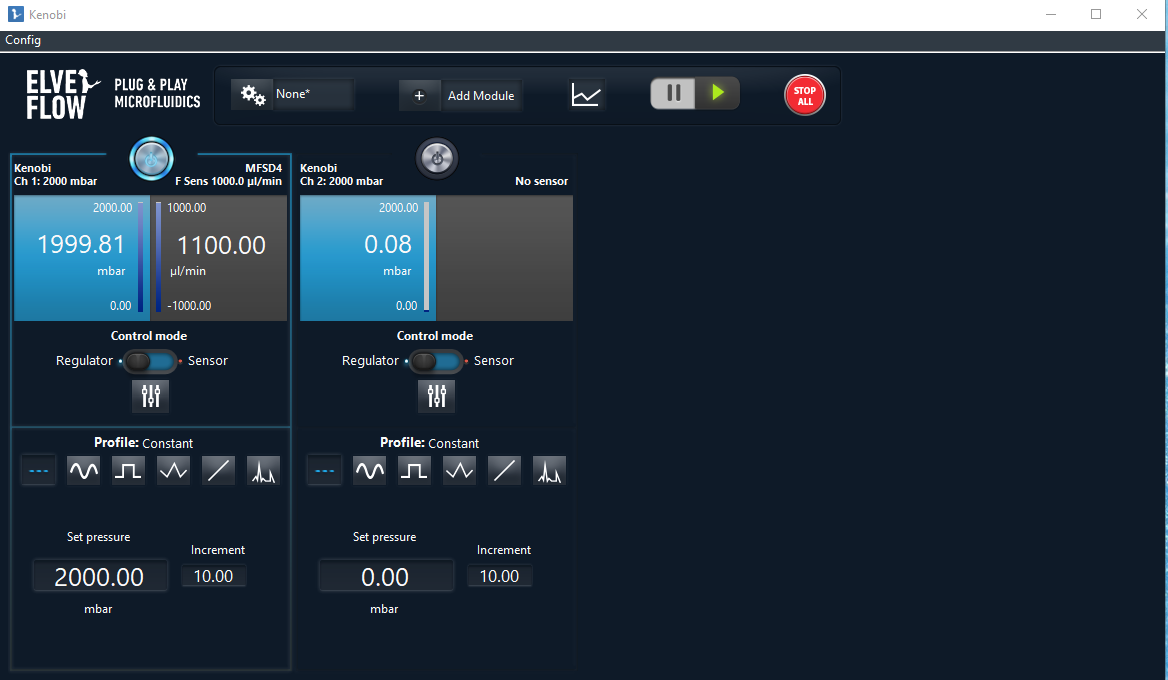Select Ramp profile for Channel 2

click(504, 471)
